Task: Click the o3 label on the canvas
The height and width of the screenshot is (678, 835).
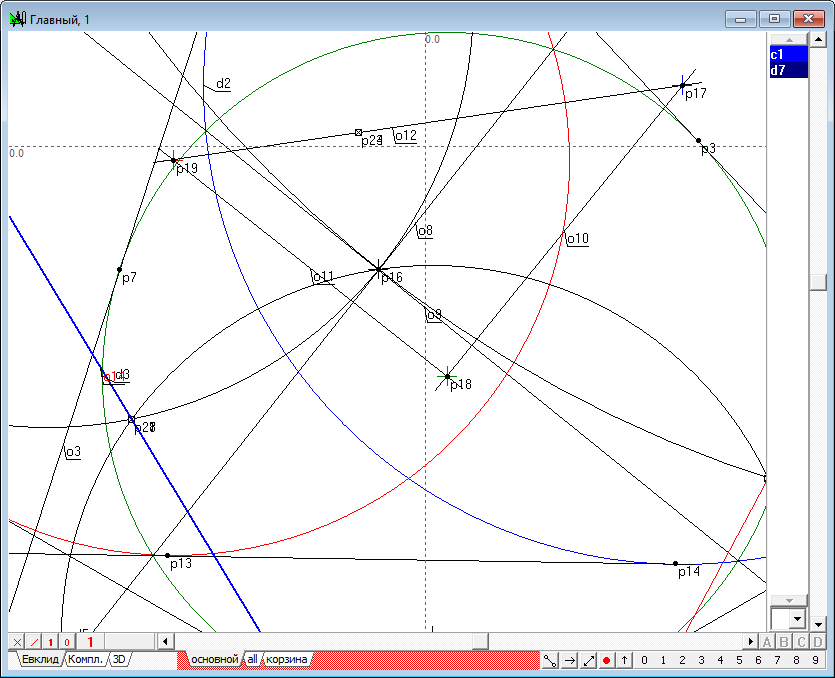Action: pyautogui.click(x=73, y=452)
